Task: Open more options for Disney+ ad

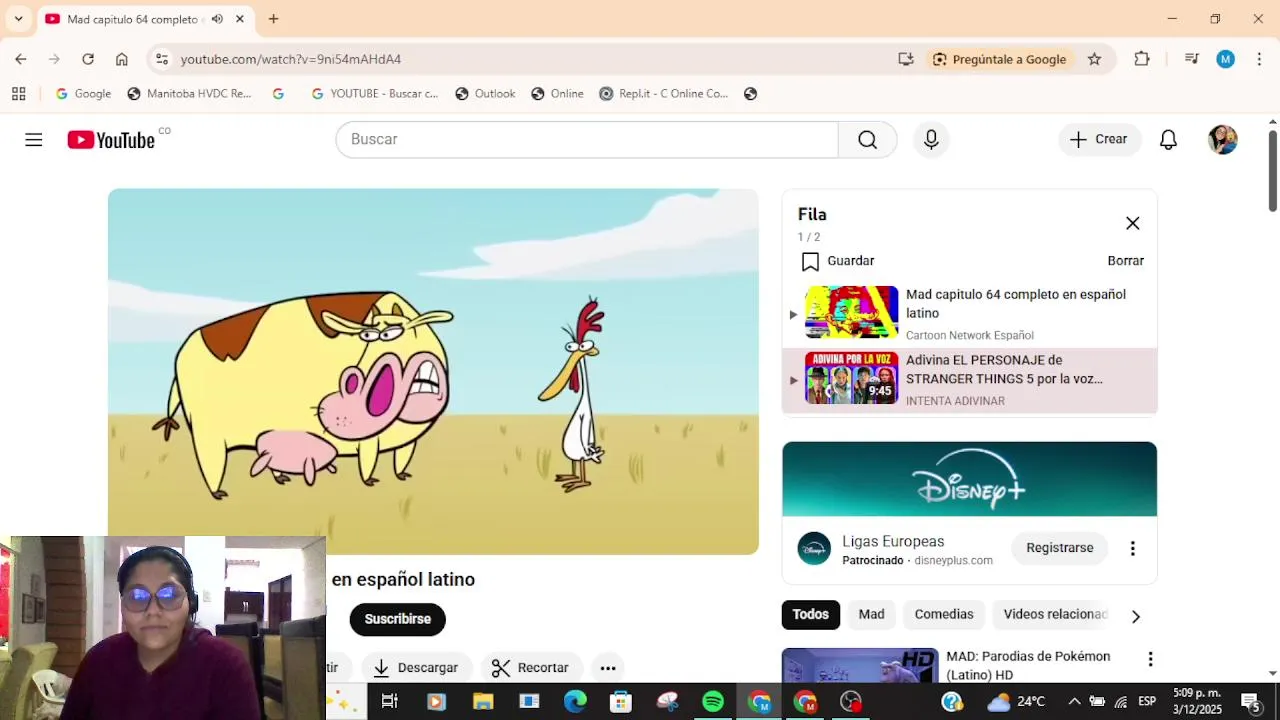Action: tap(1132, 548)
